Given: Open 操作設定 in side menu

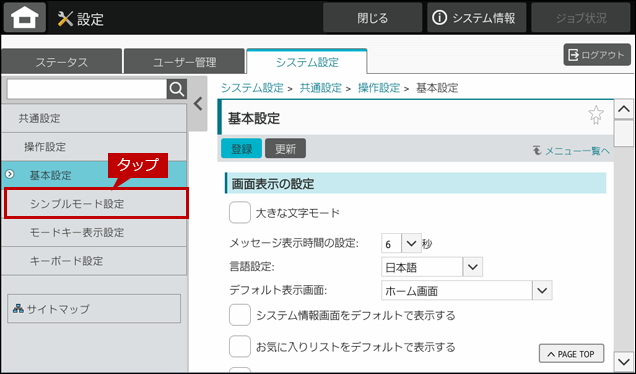Looking at the screenshot, I should 94,147.
